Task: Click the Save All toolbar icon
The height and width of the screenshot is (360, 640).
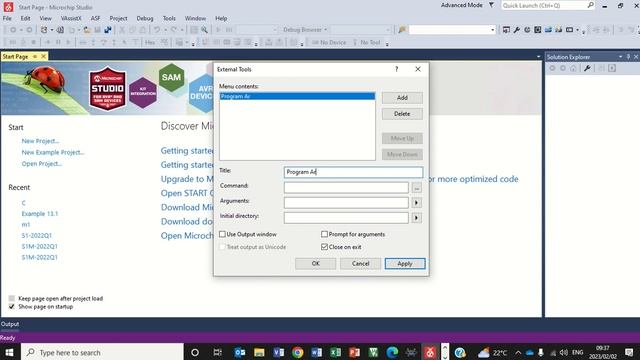Action: click(x=108, y=30)
